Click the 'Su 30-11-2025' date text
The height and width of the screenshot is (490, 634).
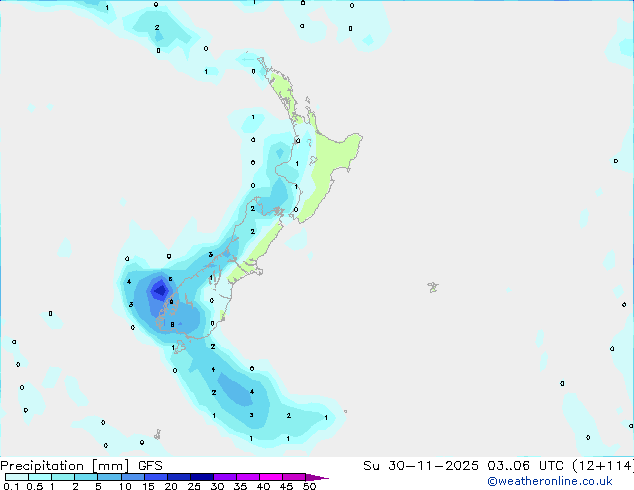(x=421, y=466)
